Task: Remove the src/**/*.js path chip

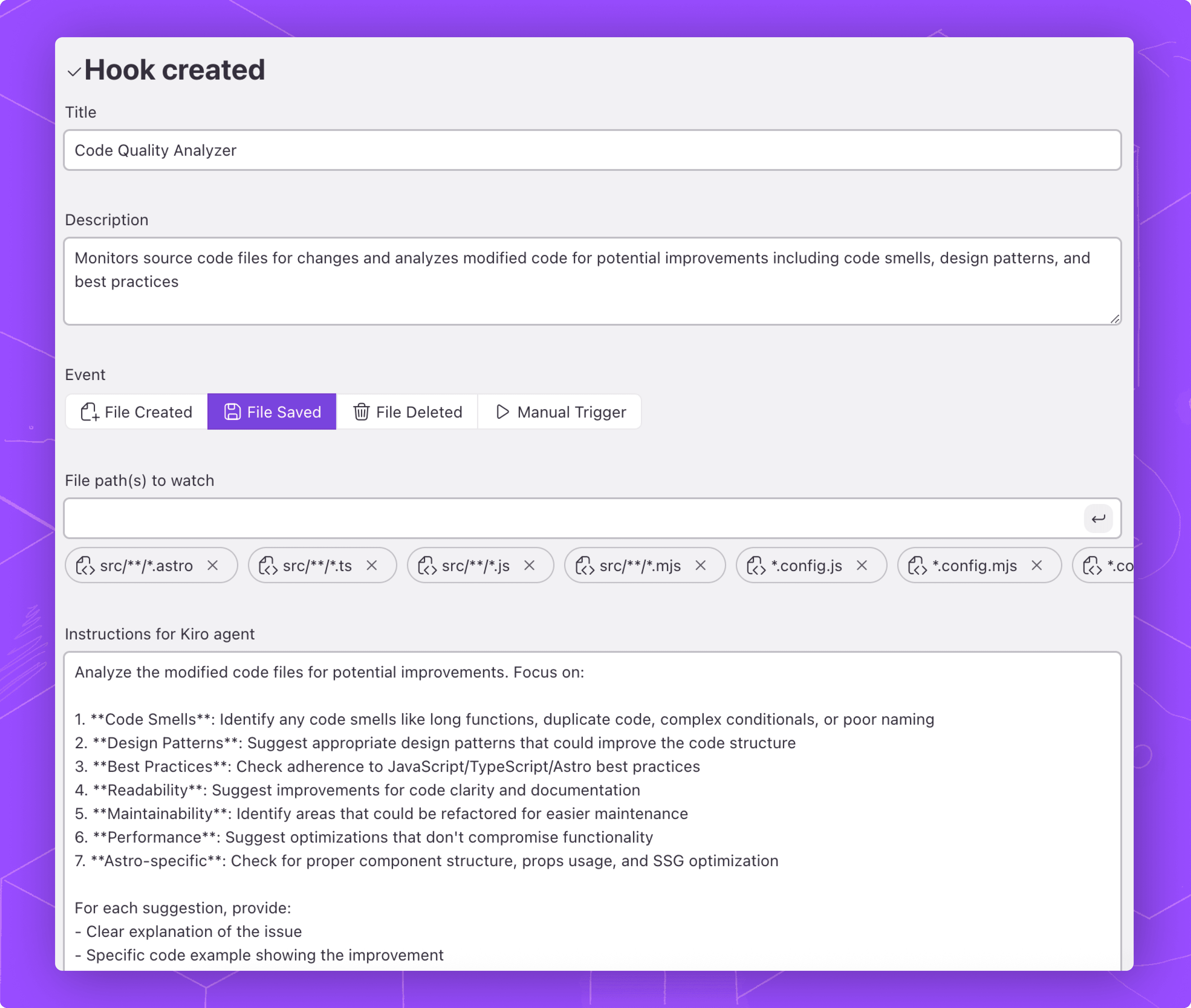Action: point(530,566)
